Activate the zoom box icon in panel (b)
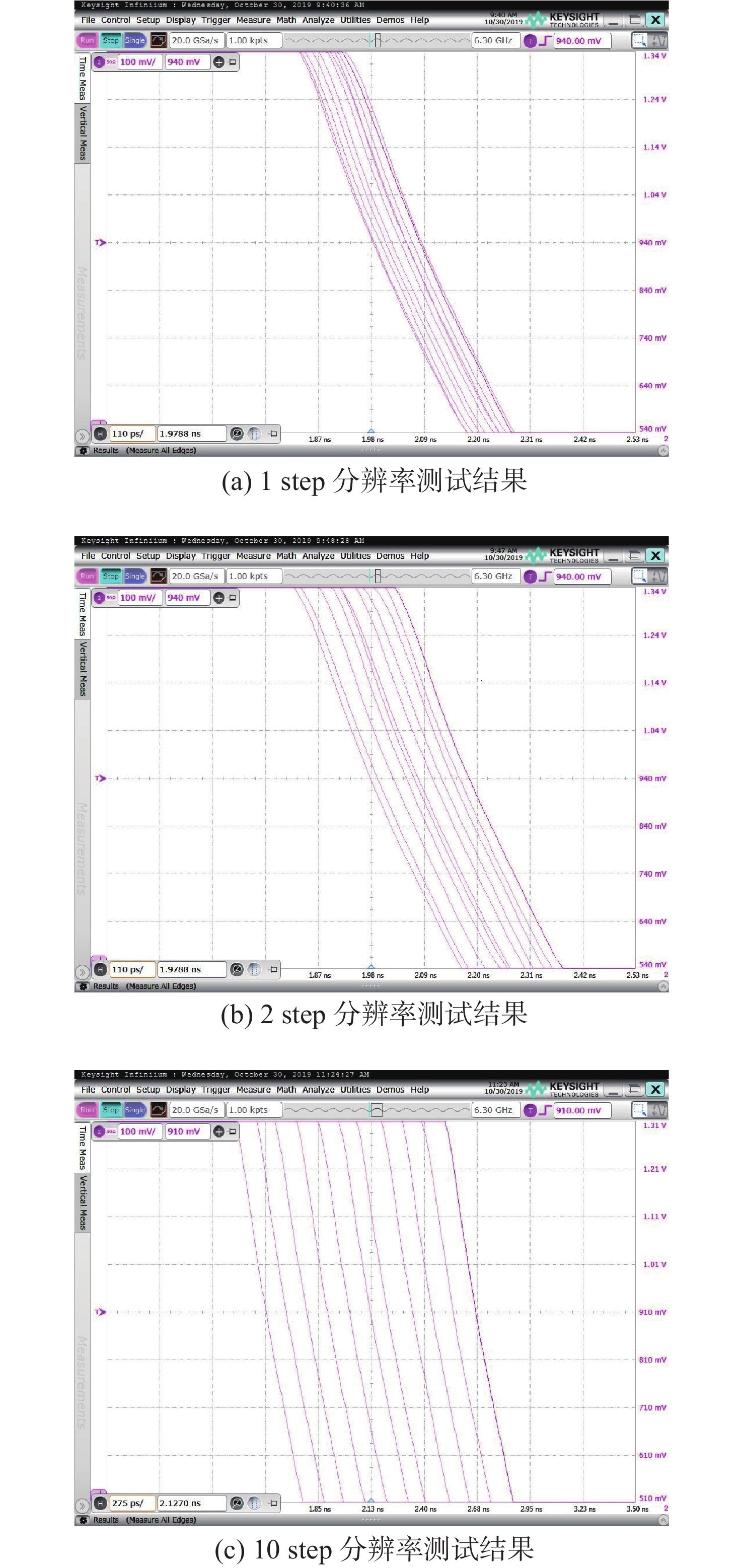Viewport: 743px width, 1568px height. click(x=639, y=577)
